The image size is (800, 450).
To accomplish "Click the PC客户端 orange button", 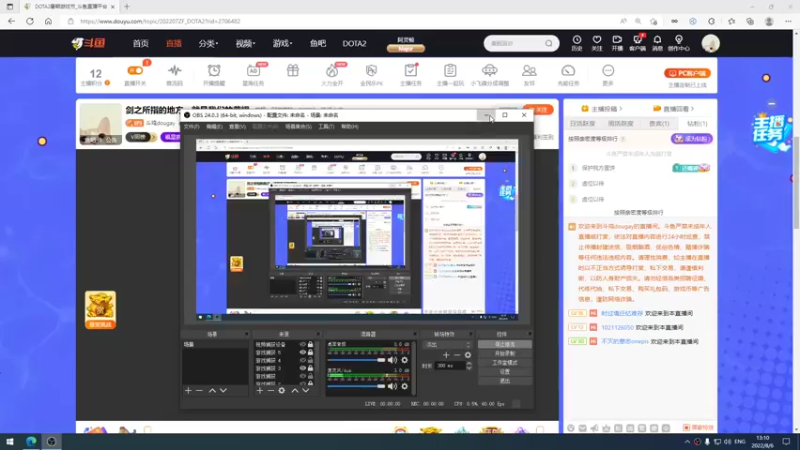I will click(687, 73).
